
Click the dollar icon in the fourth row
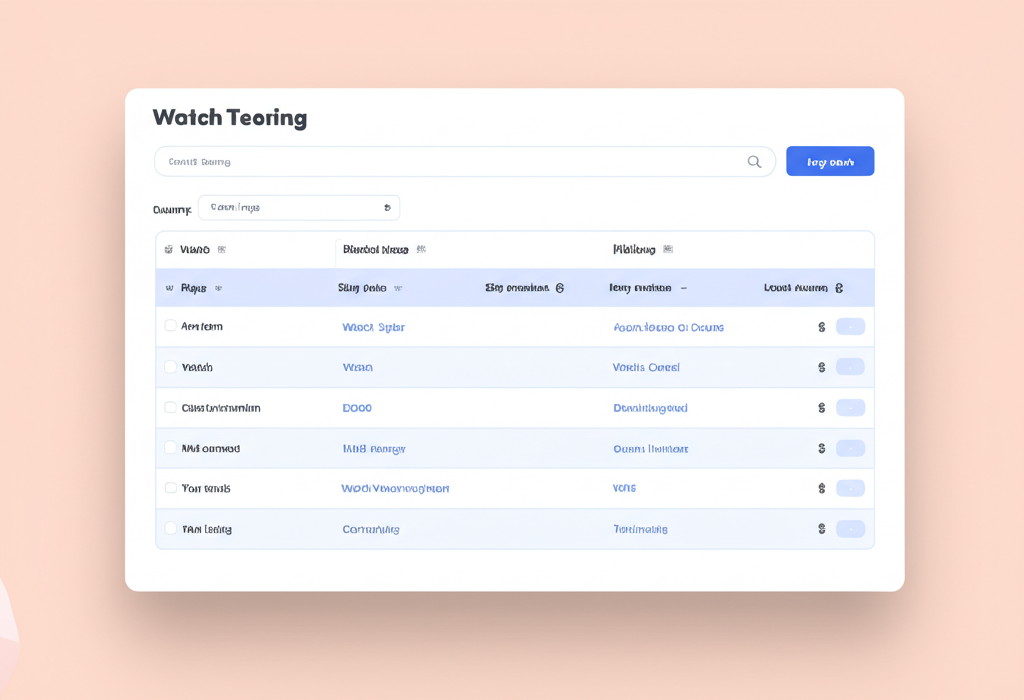click(822, 449)
